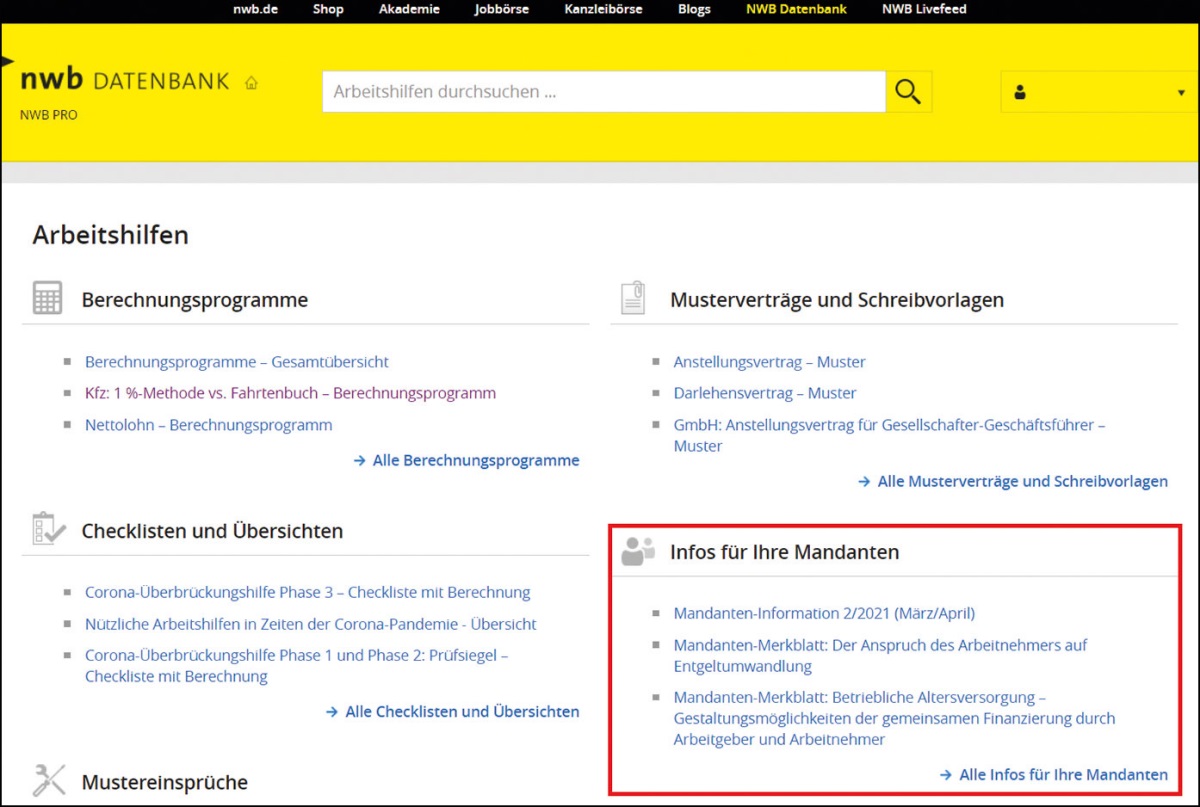This screenshot has width=1200, height=807.
Task: Open Nettolohn – Berechnungsprogramm link
Action: point(208,425)
